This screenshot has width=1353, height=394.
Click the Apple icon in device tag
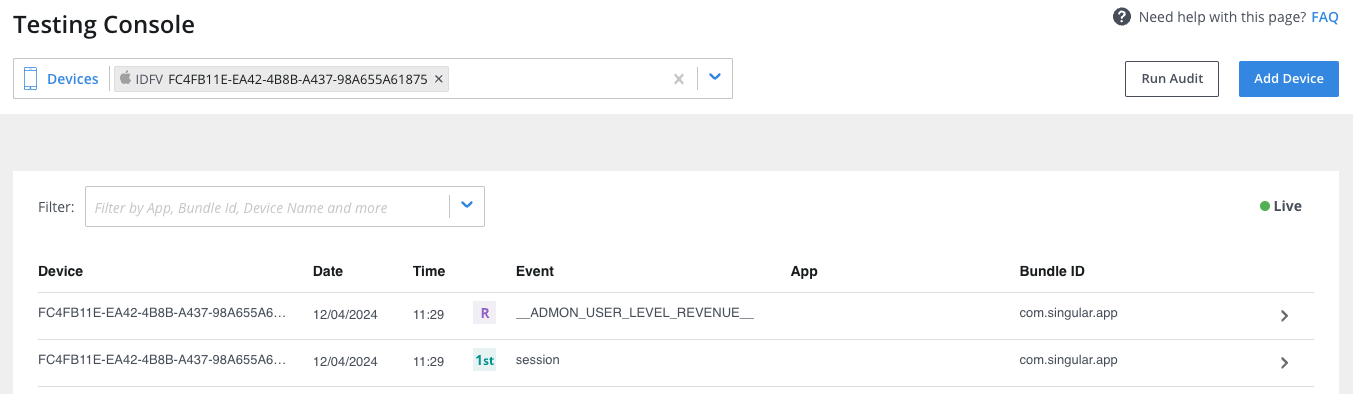pyautogui.click(x=125, y=78)
